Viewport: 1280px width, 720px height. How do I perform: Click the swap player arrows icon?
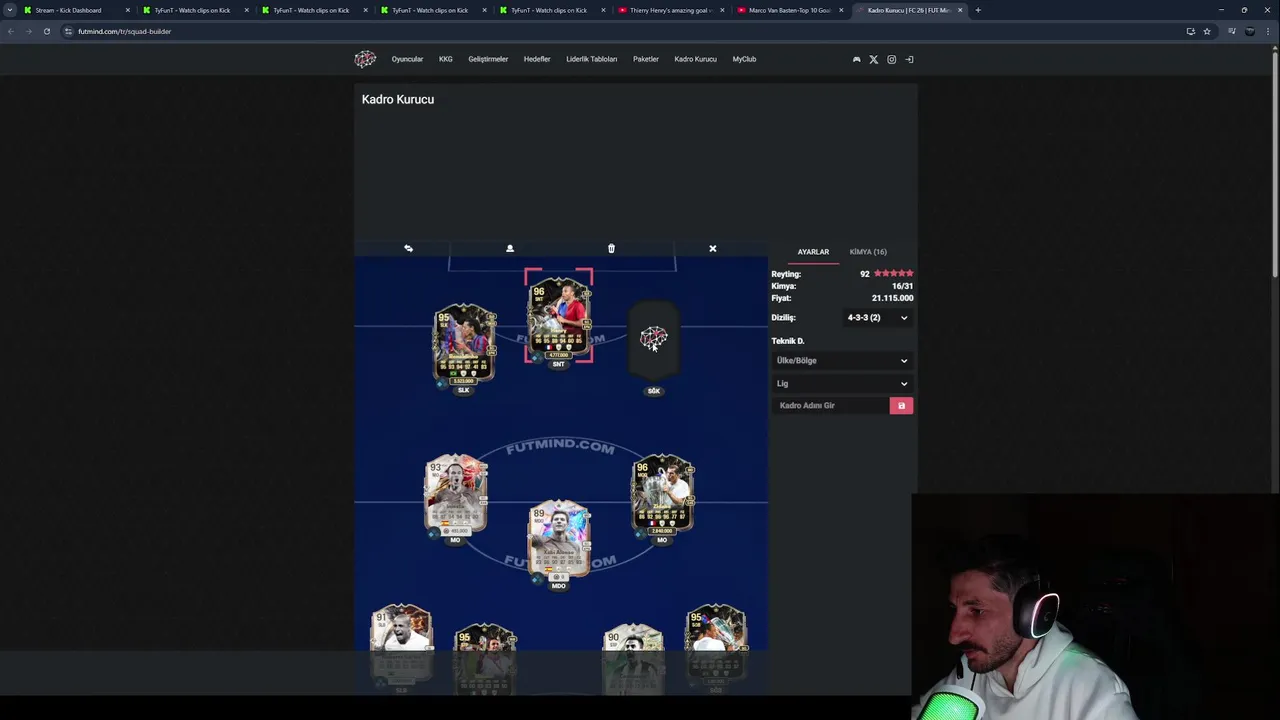click(408, 248)
